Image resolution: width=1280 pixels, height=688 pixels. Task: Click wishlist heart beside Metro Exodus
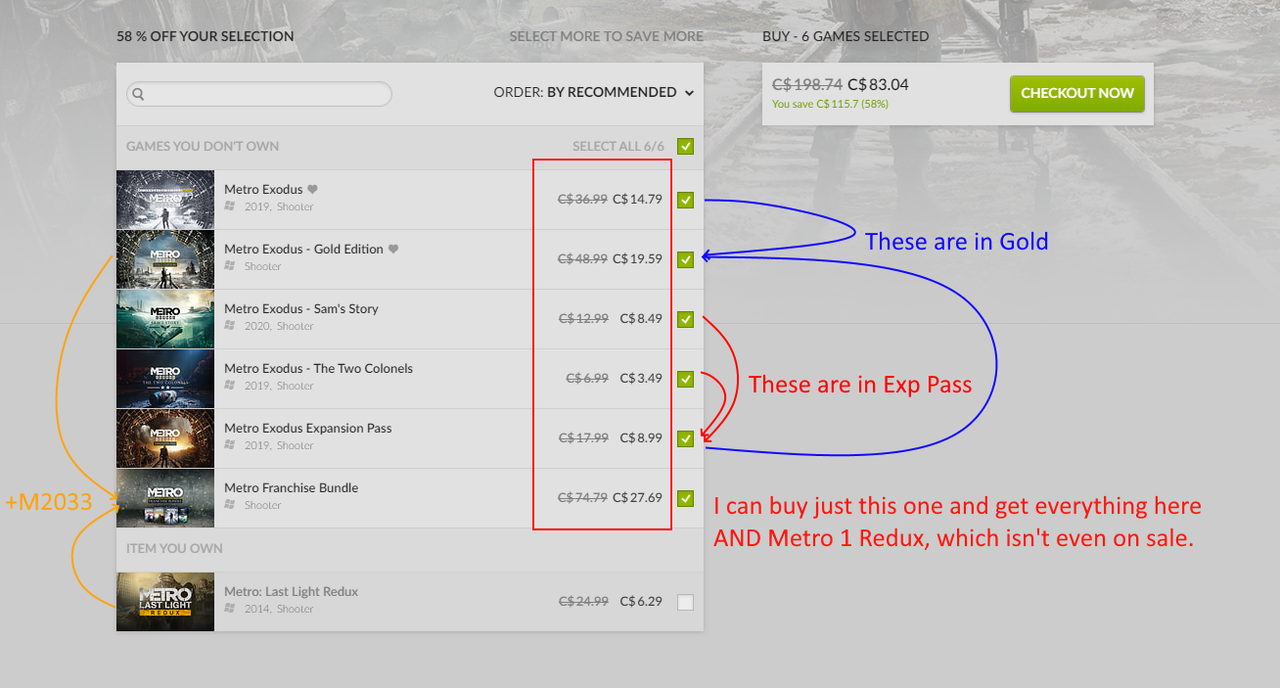[x=312, y=189]
